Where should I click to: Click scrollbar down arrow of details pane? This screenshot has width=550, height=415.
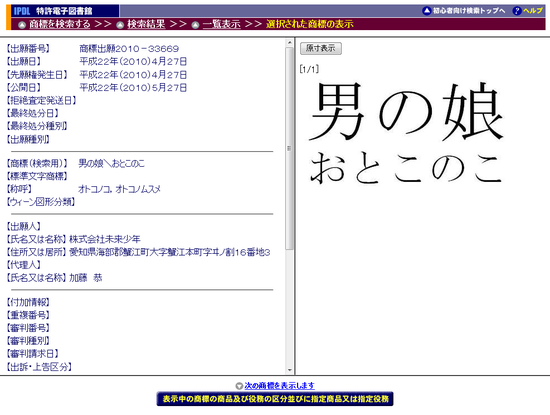click(x=289, y=370)
